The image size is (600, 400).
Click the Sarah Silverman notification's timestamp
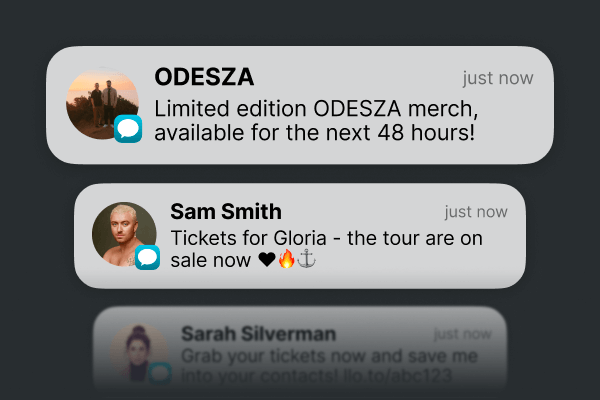pyautogui.click(x=462, y=334)
